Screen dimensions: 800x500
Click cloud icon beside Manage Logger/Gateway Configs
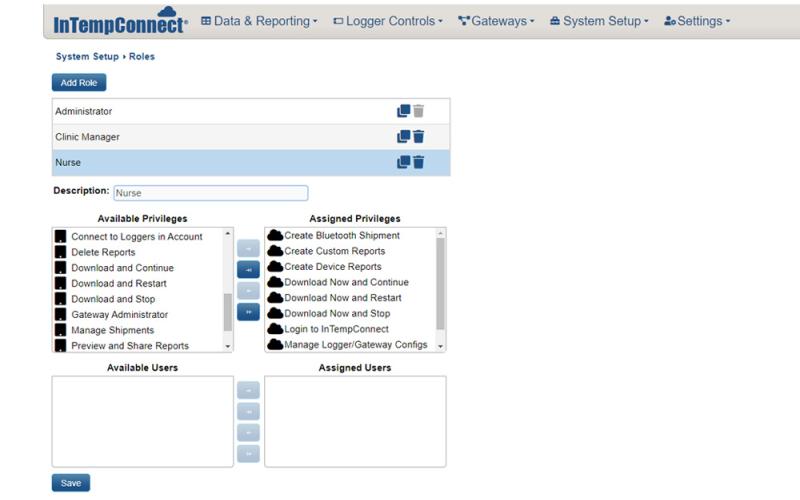click(x=275, y=344)
